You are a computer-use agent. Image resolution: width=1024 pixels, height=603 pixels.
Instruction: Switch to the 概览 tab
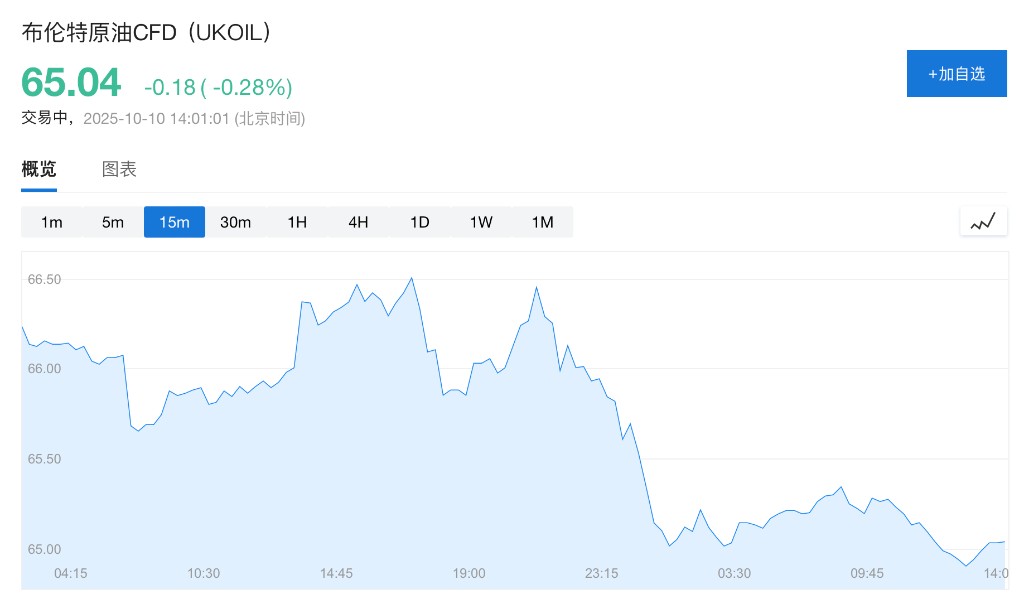pyautogui.click(x=39, y=169)
